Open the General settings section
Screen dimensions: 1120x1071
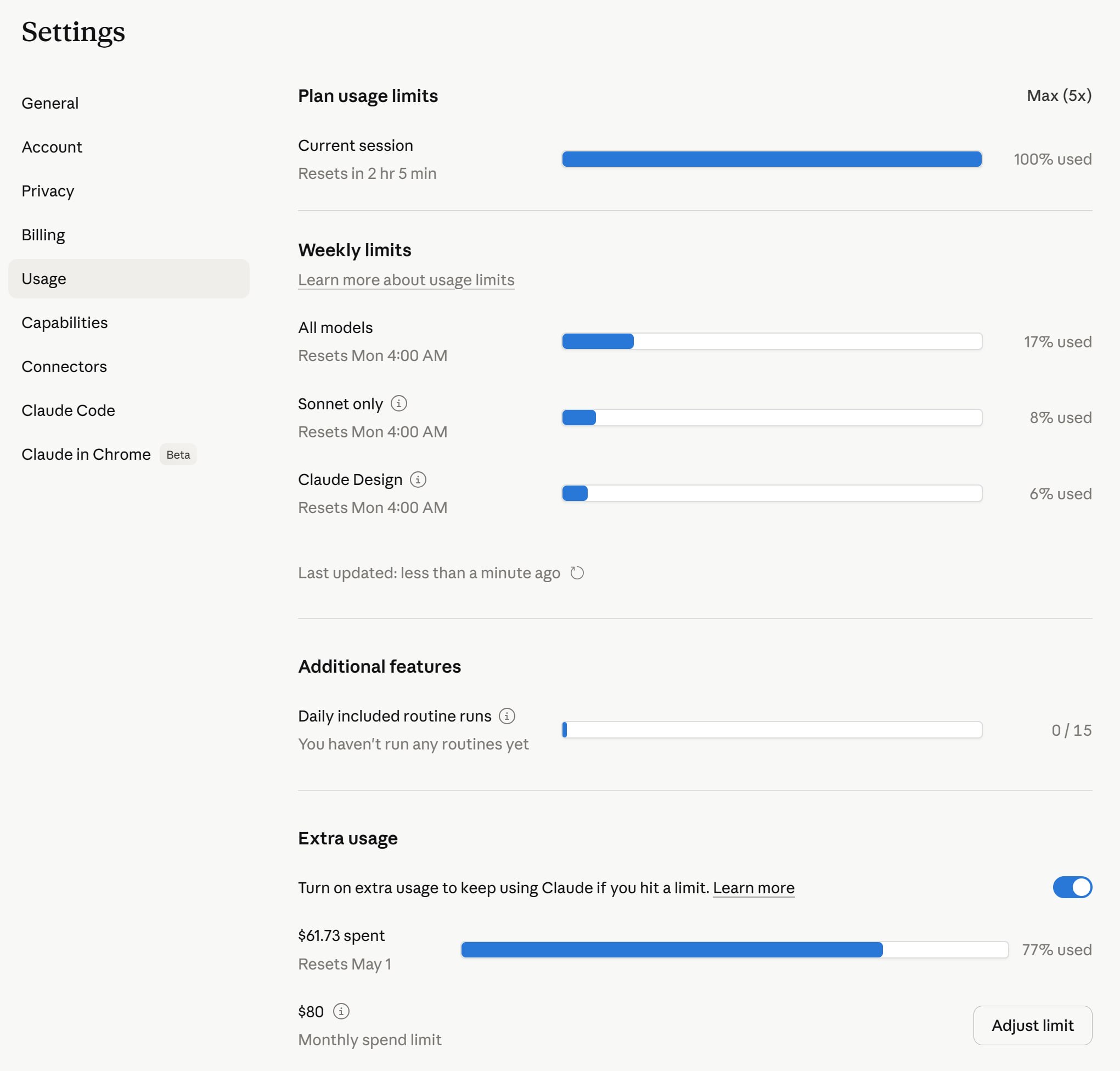(x=50, y=103)
